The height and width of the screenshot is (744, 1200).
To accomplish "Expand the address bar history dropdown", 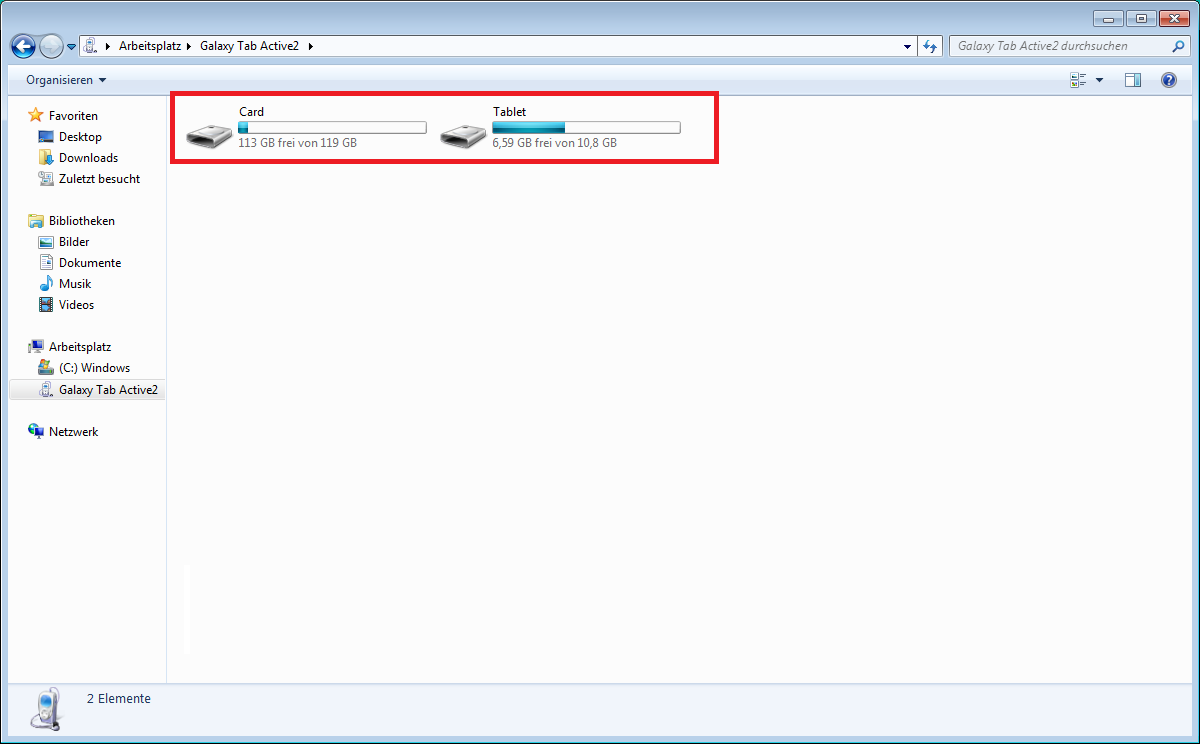I will click(x=907, y=46).
